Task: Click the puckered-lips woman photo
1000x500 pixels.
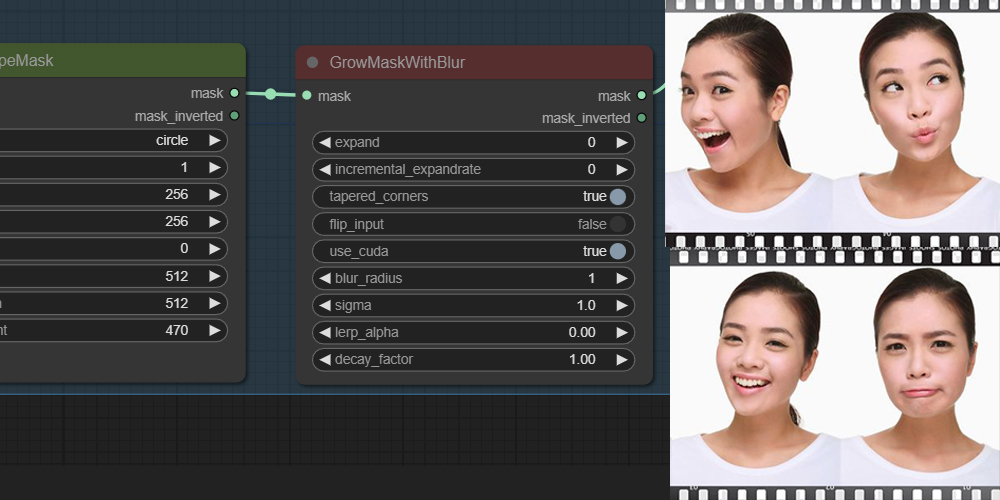Action: pos(916,121)
